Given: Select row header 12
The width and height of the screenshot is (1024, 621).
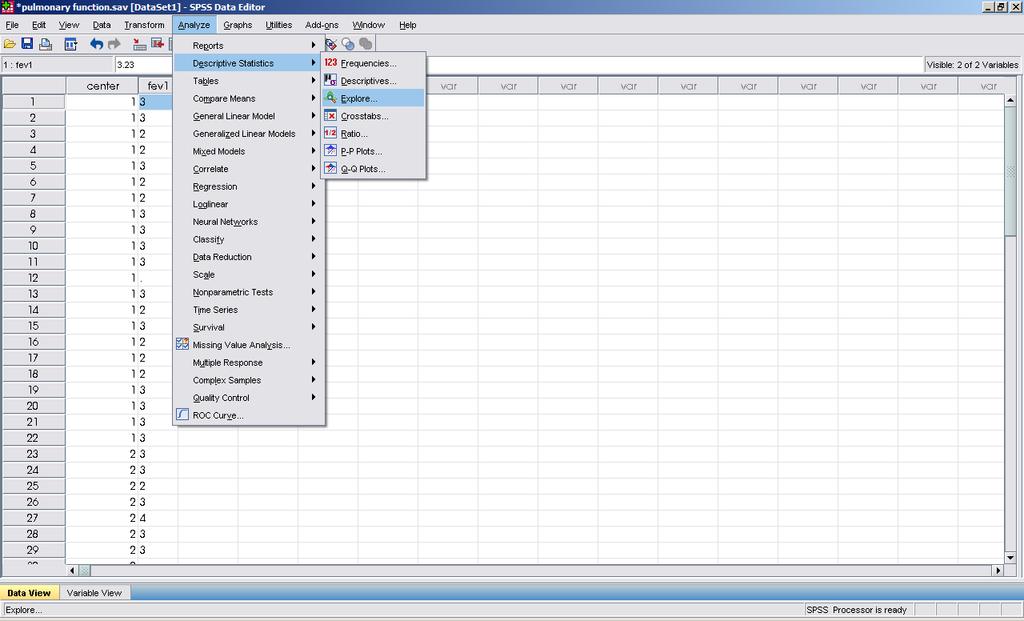Looking at the screenshot, I should 33,278.
